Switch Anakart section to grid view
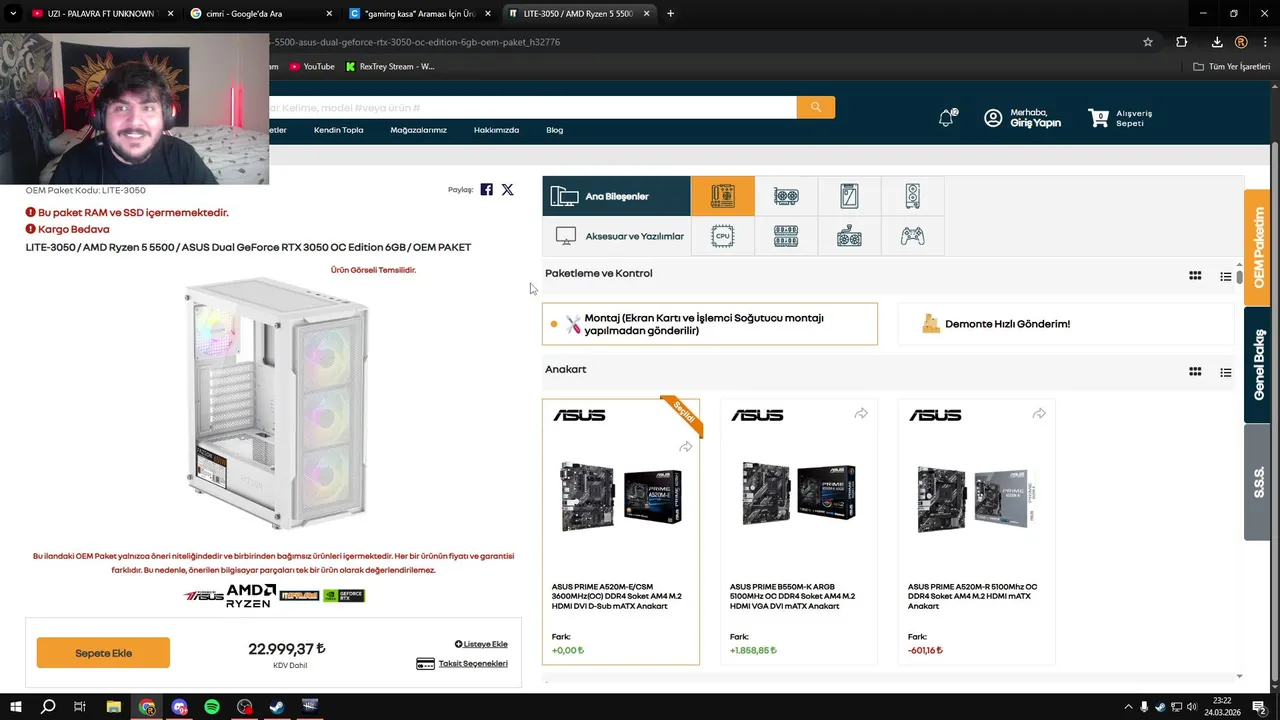This screenshot has height=720, width=1280. tap(1195, 372)
